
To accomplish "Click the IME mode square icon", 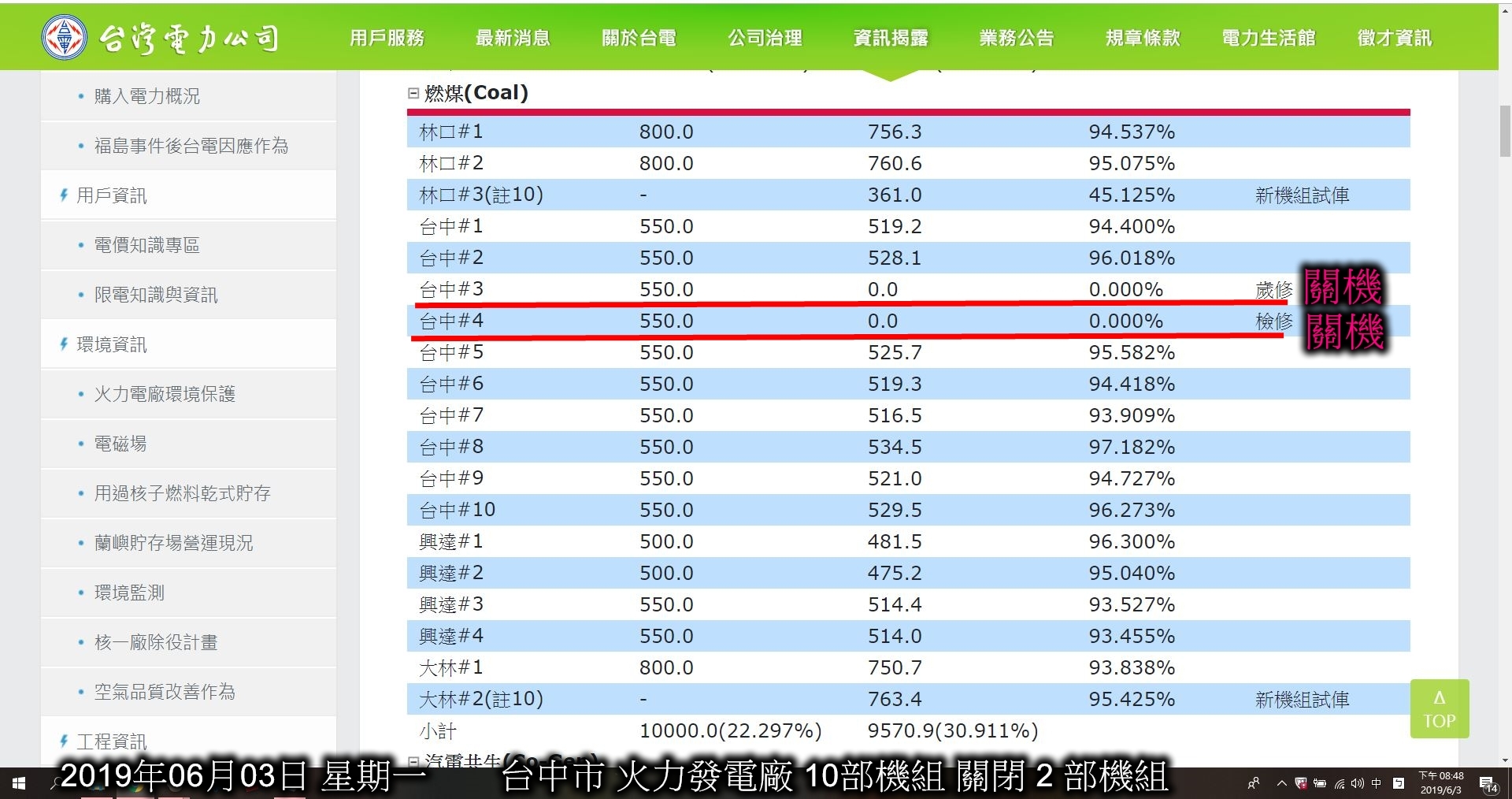I will [1399, 783].
